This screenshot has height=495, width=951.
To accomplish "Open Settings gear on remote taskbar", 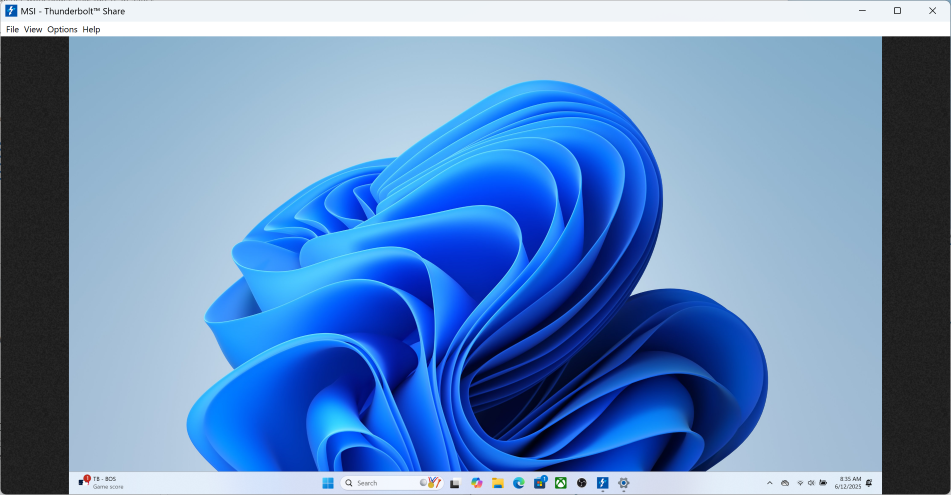I will pos(623,483).
